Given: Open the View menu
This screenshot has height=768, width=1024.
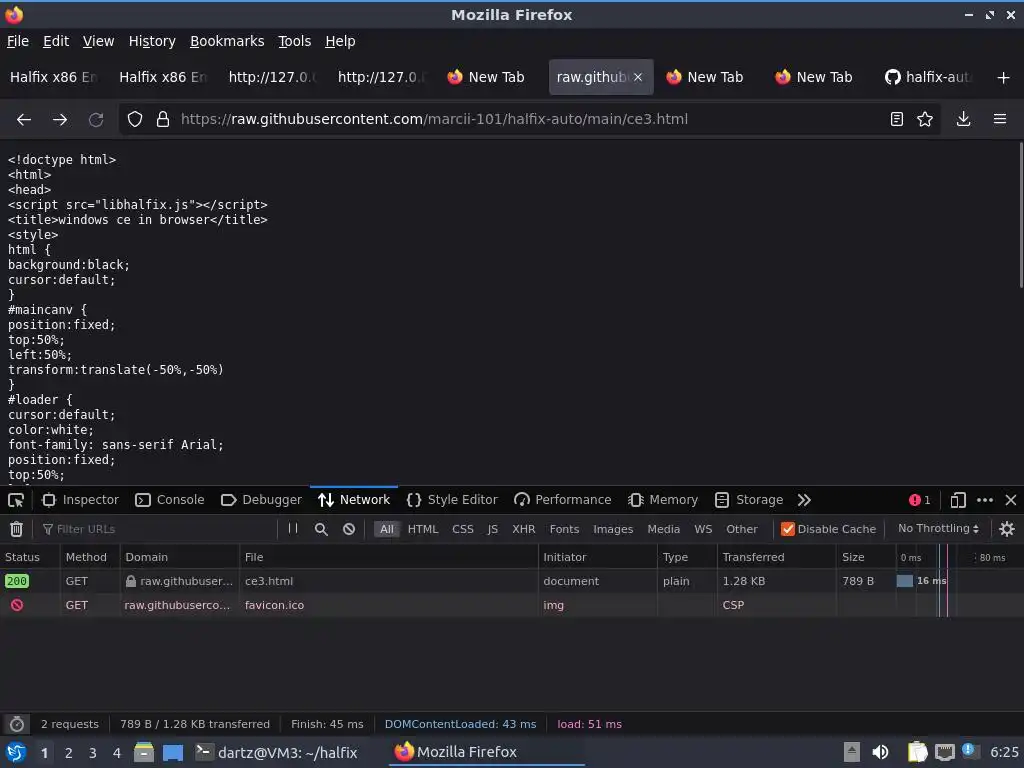Looking at the screenshot, I should [99, 41].
